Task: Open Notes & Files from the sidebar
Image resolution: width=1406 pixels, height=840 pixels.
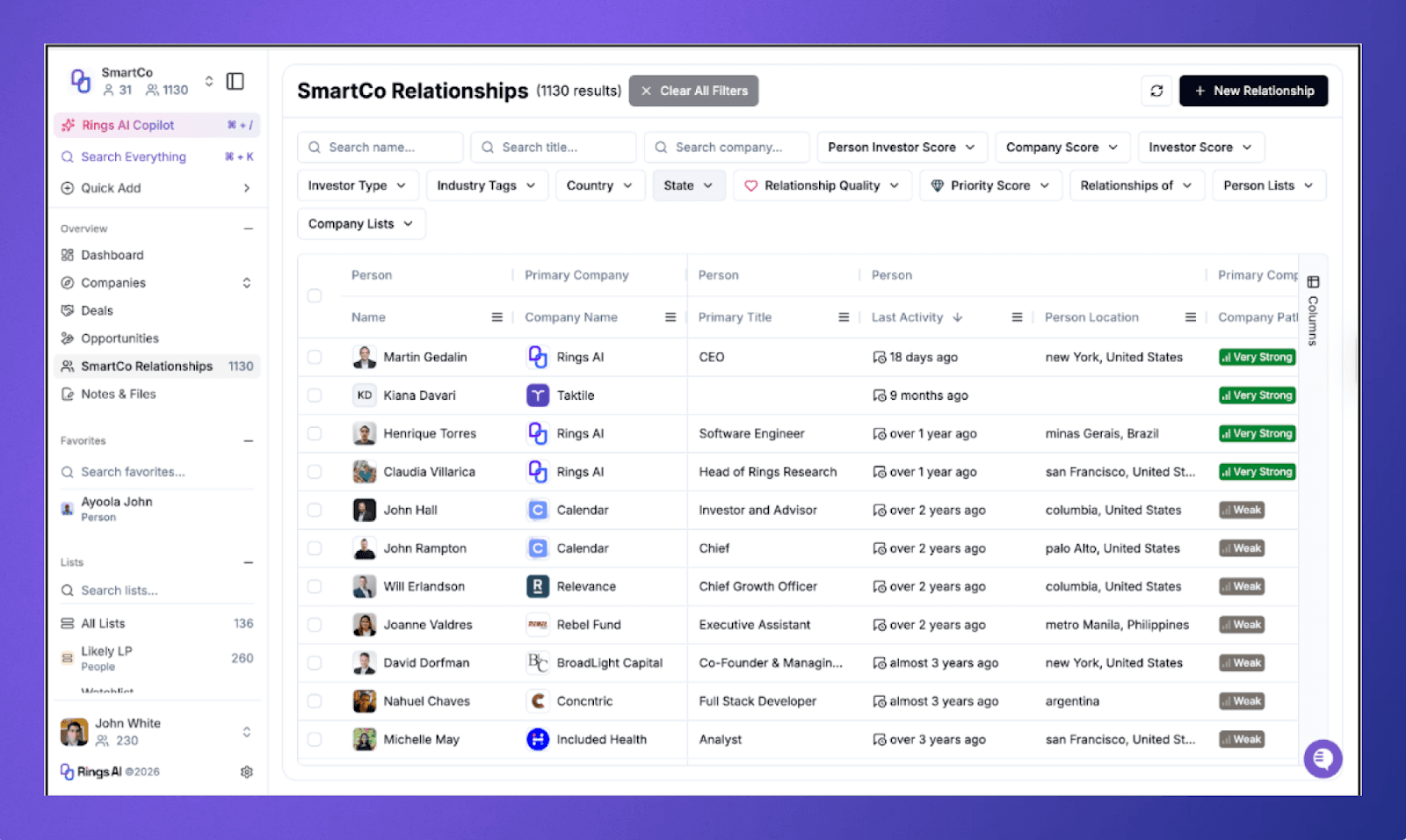Action: (118, 394)
